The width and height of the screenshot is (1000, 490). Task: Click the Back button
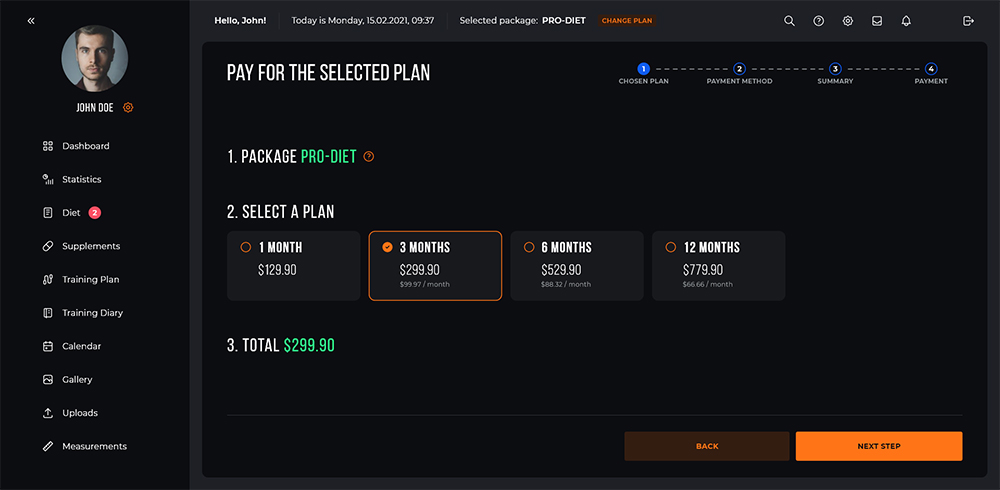point(707,446)
